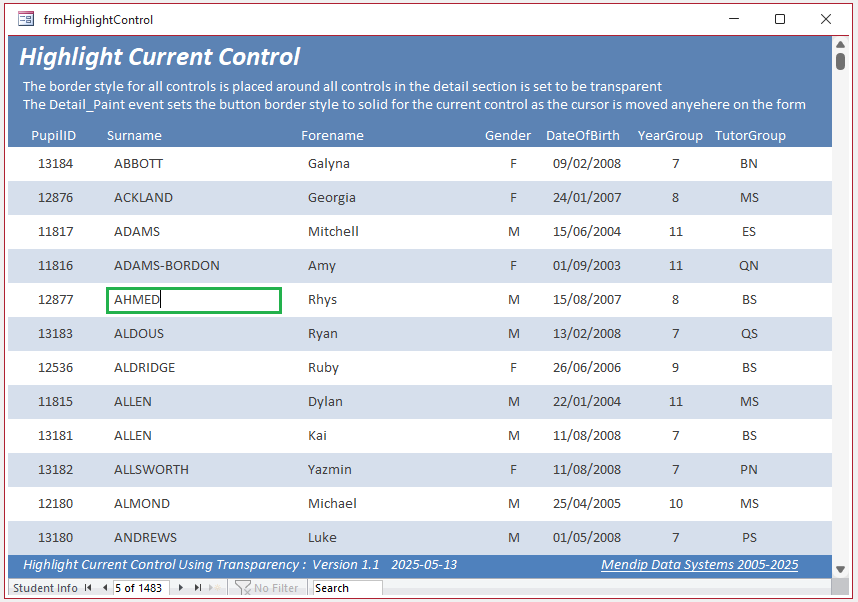Select PupilID 13184

(x=55, y=164)
